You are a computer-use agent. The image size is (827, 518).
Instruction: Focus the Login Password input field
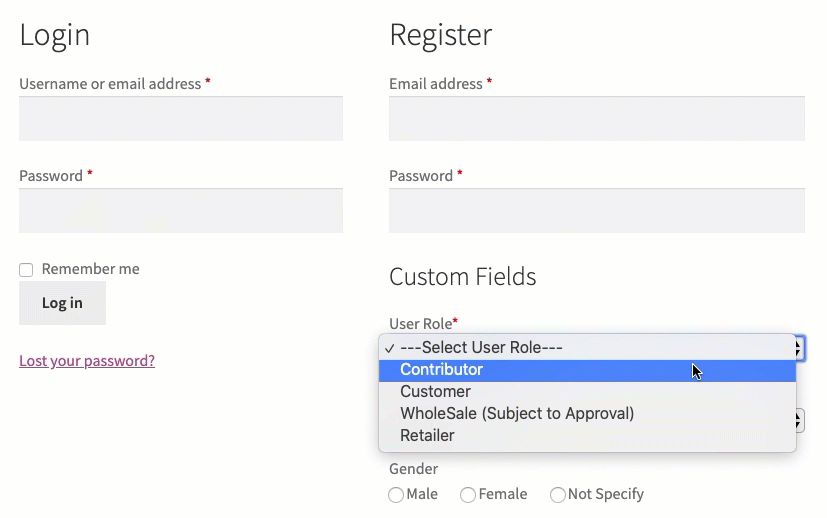181,210
